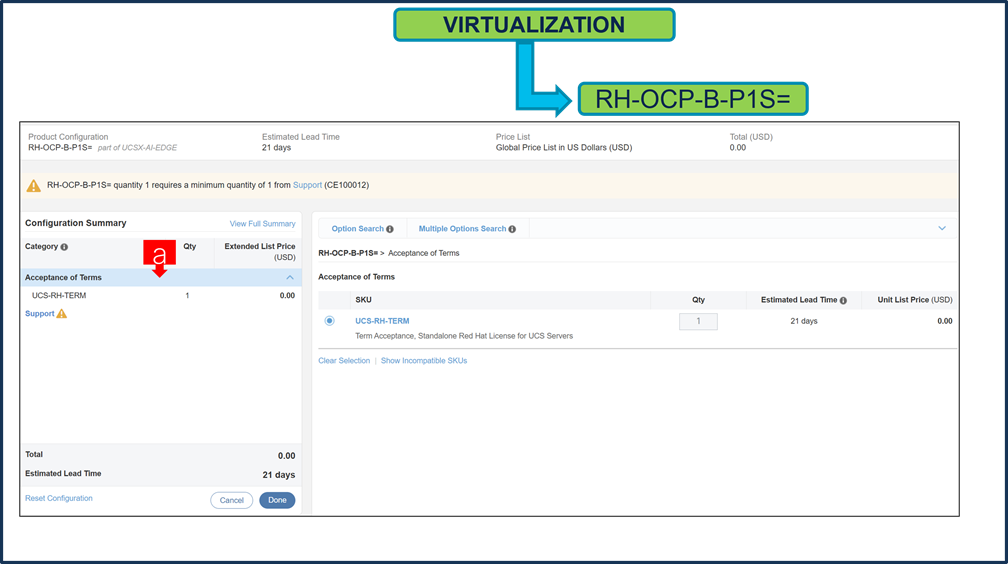This screenshot has height=564, width=1008.
Task: Click the UCS-RH-TERM SKU link
Action: coord(382,321)
